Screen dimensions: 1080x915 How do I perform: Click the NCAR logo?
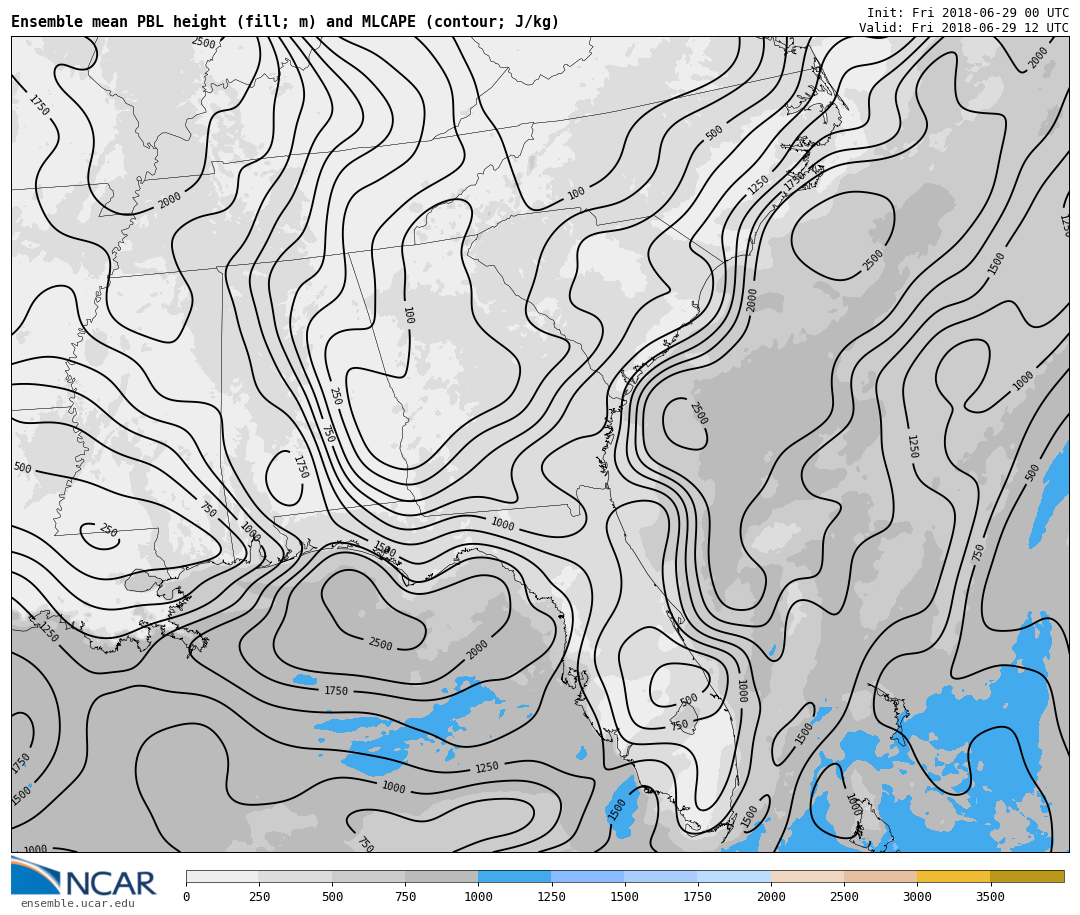(83, 876)
